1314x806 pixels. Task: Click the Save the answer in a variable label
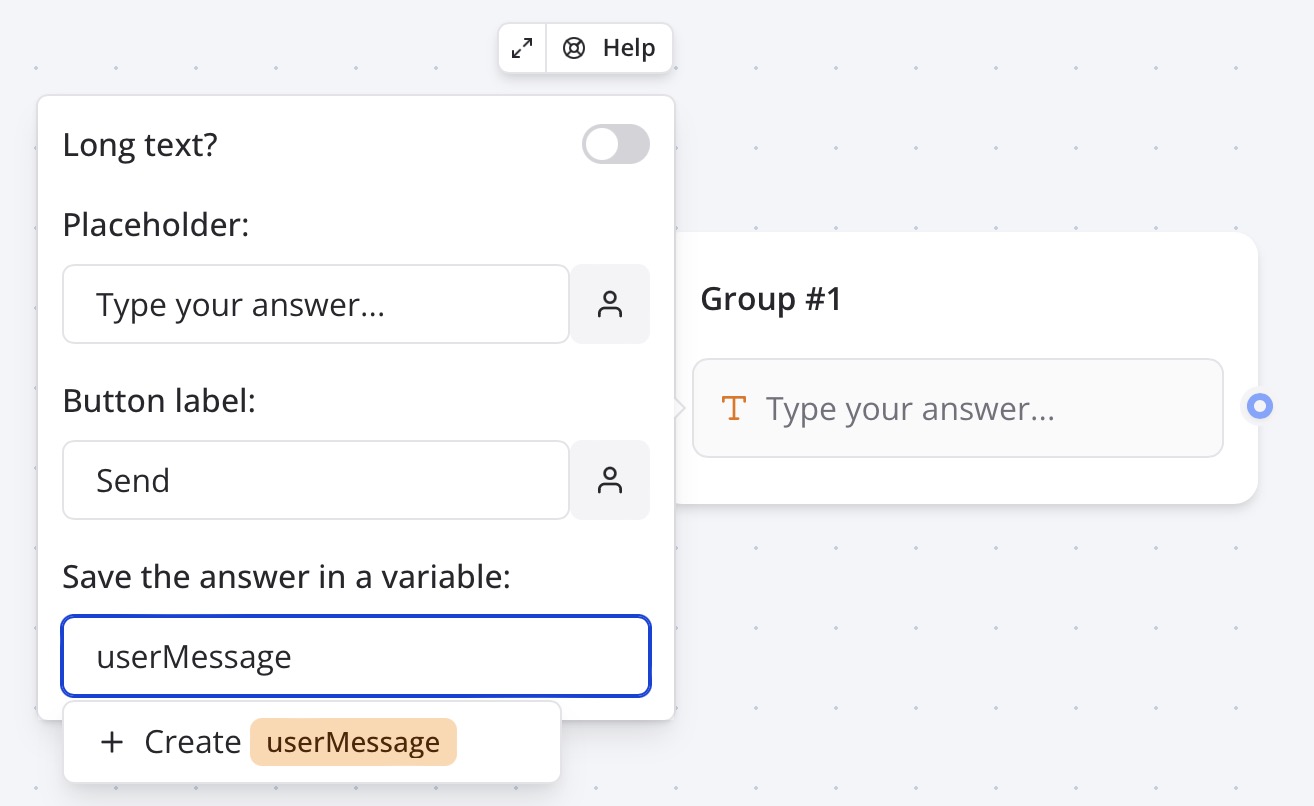[286, 577]
